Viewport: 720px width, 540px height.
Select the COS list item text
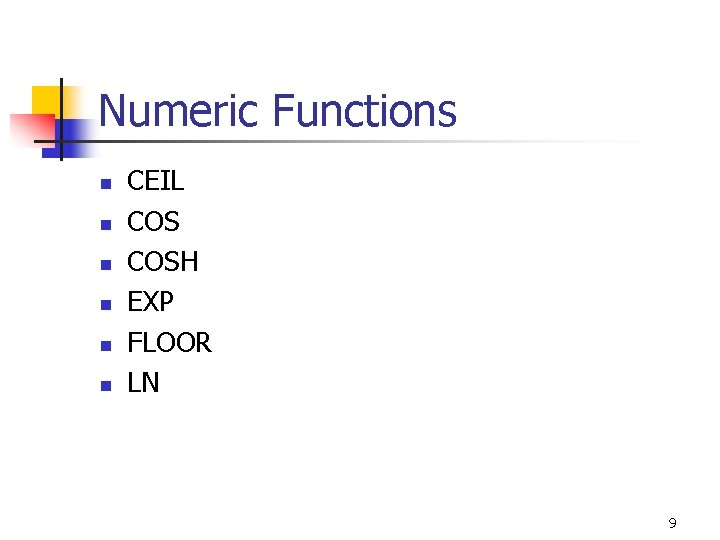[153, 222]
